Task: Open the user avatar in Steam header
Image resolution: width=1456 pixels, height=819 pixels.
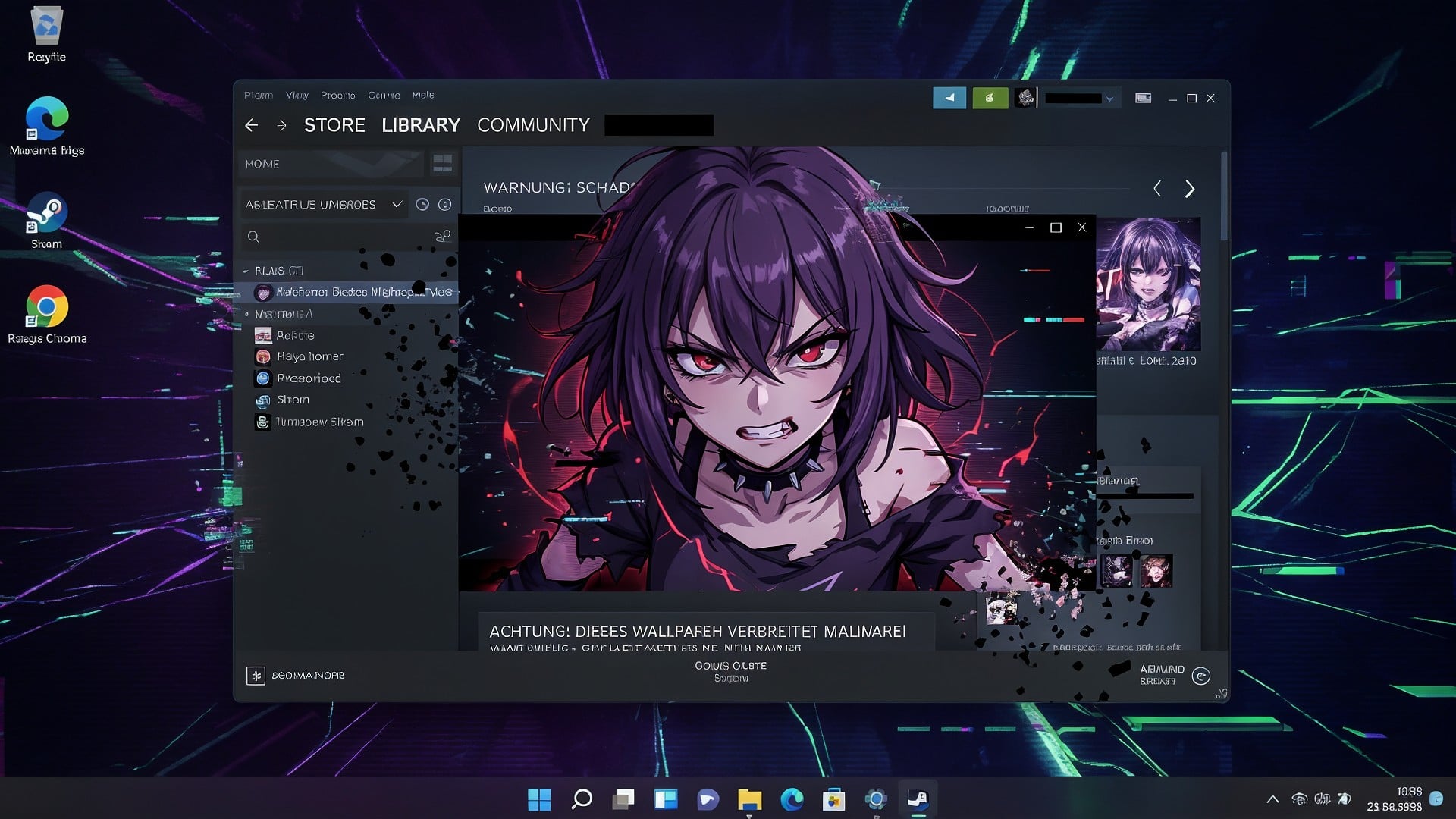Action: click(1025, 98)
